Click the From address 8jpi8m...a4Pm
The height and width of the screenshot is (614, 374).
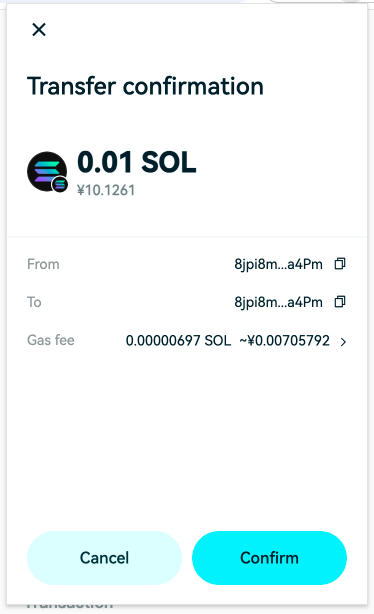click(278, 265)
